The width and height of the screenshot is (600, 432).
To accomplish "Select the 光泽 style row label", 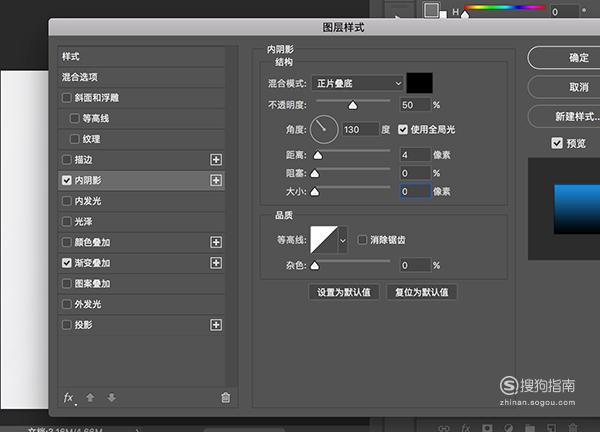I will 83,222.
